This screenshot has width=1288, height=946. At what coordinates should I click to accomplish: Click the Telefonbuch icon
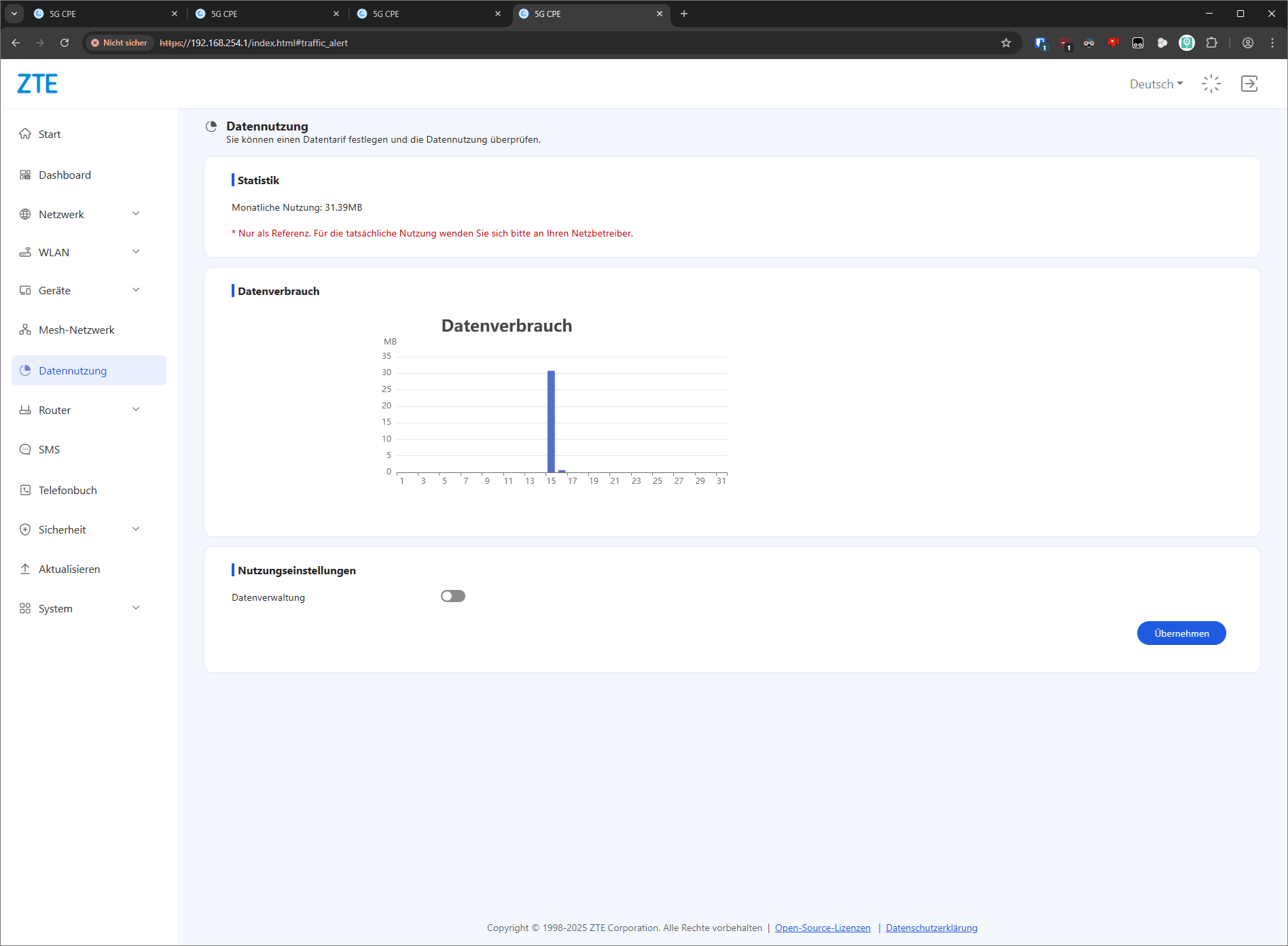click(25, 490)
